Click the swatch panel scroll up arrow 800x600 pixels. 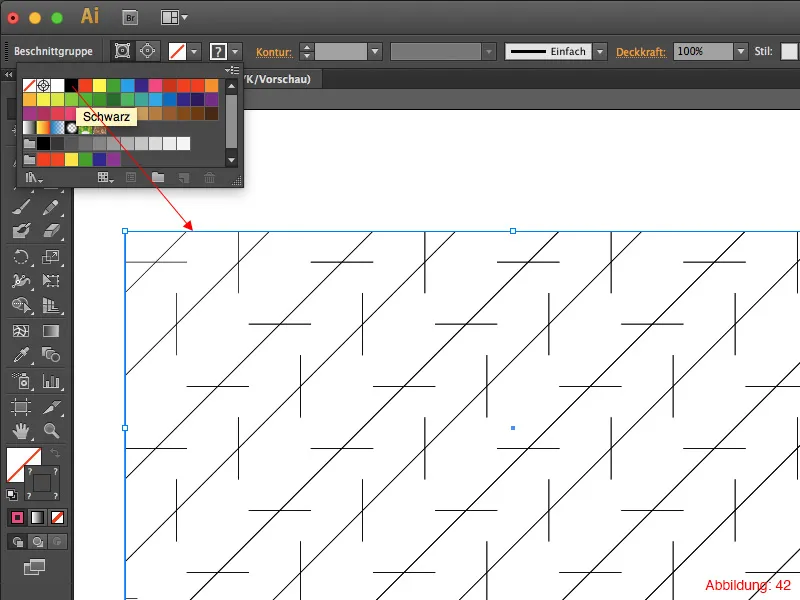click(x=232, y=86)
